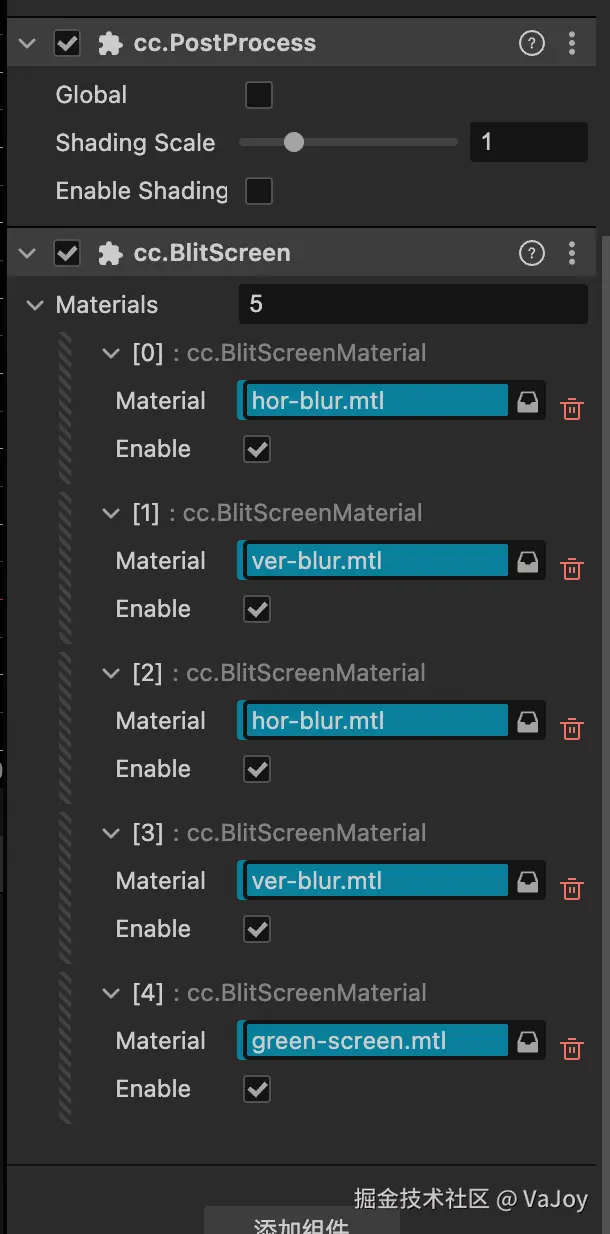Collapse material element [0]
Screen dimensions: 610x1234
click(111, 353)
